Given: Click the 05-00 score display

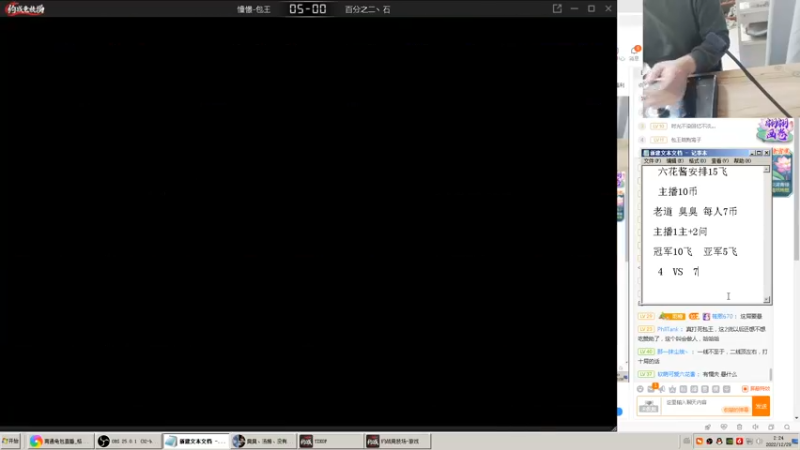Looking at the screenshot, I should (x=308, y=9).
